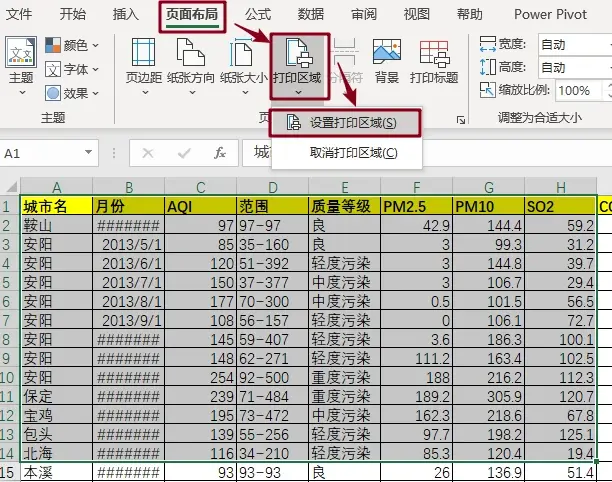The width and height of the screenshot is (612, 482).
Task: Click the formula bar cancel X icon
Action: 148,153
